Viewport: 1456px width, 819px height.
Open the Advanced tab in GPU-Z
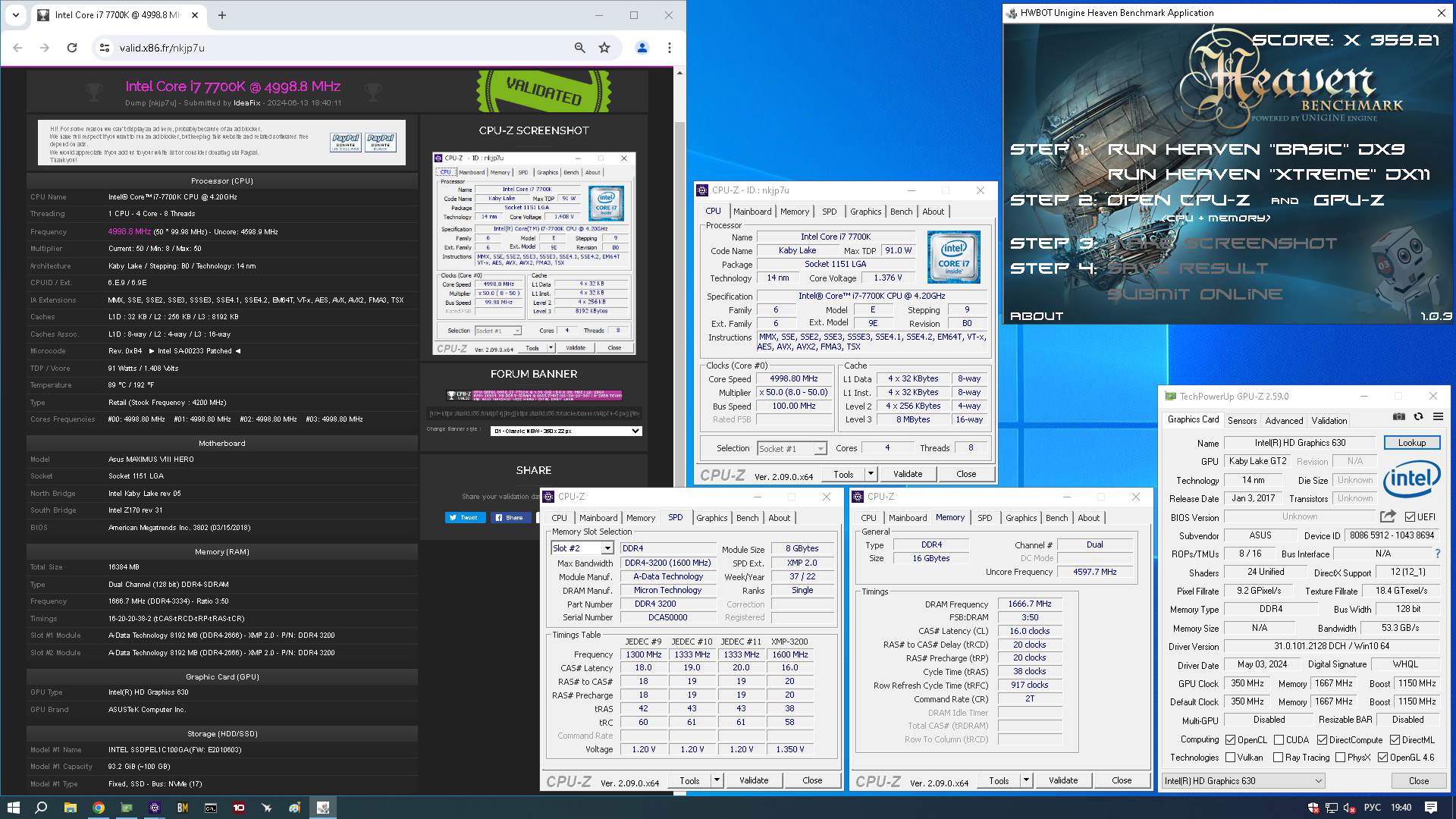pos(1284,420)
